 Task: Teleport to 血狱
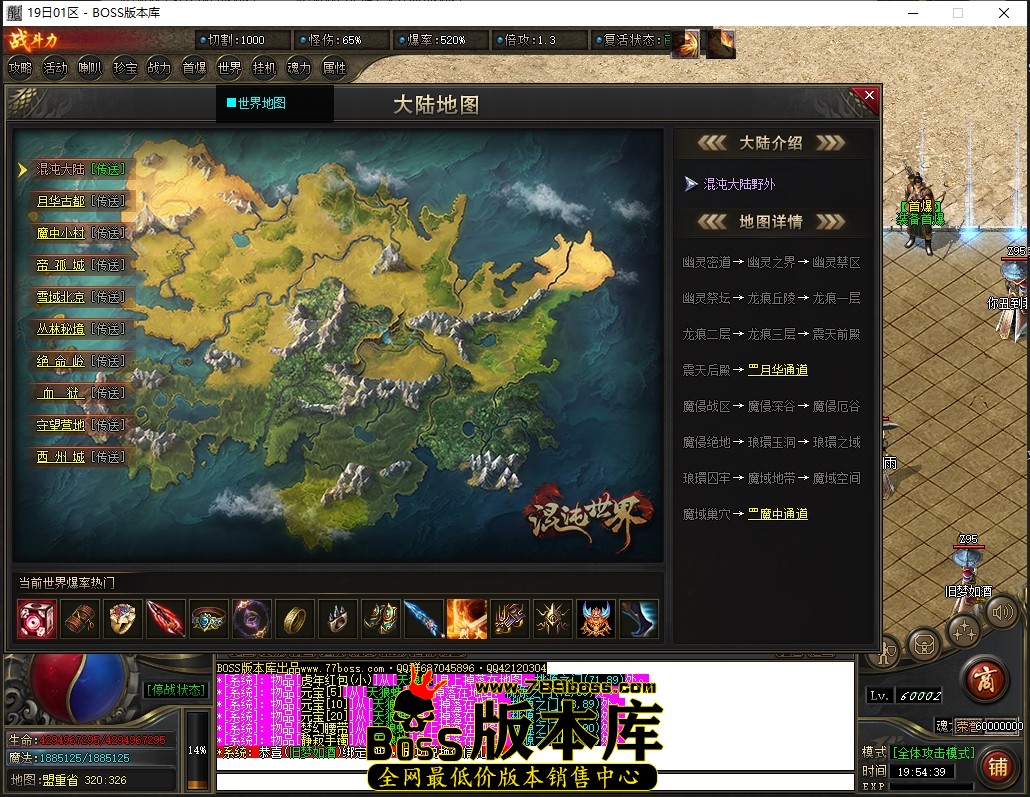click(108, 393)
